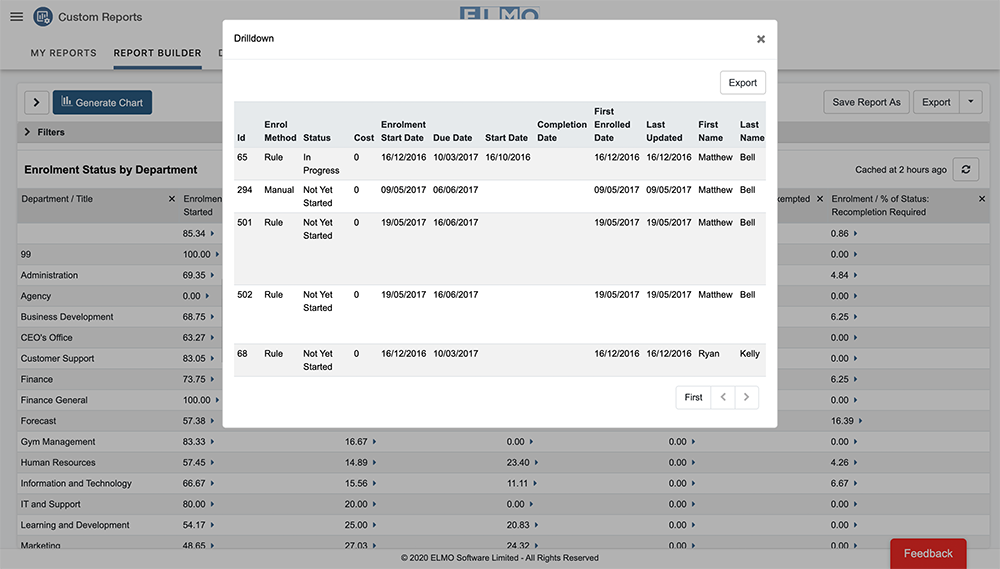The image size is (1000, 569).
Task: Switch to Report Builder tab
Action: [158, 53]
